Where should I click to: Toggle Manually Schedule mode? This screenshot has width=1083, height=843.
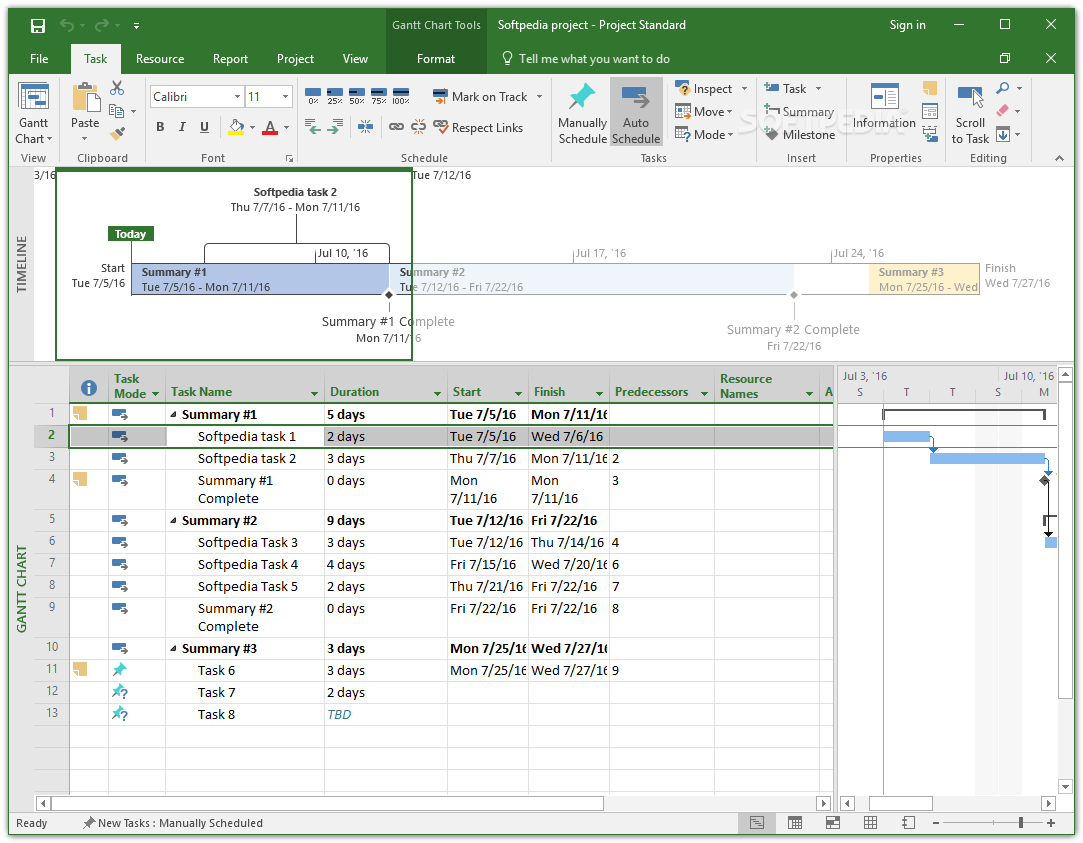coord(582,113)
